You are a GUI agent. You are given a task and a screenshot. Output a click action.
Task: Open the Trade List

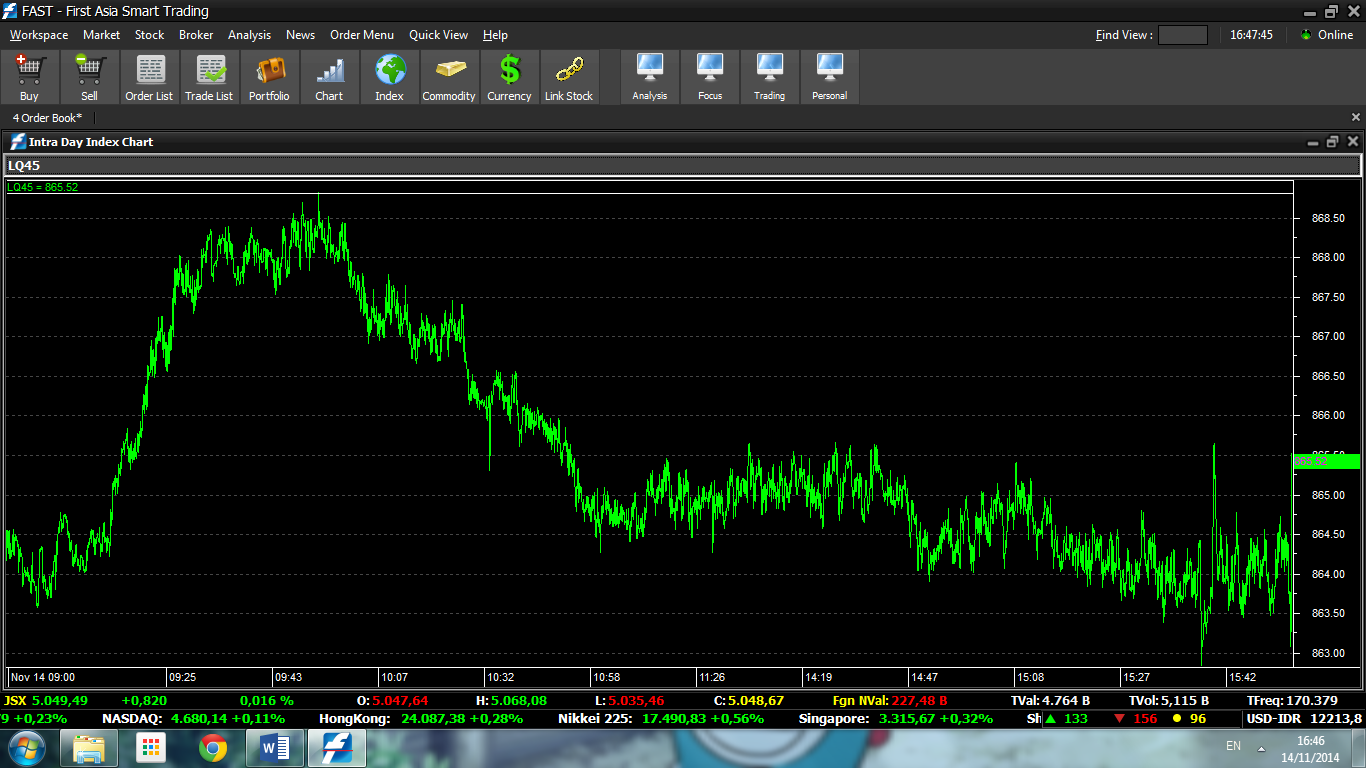point(209,78)
